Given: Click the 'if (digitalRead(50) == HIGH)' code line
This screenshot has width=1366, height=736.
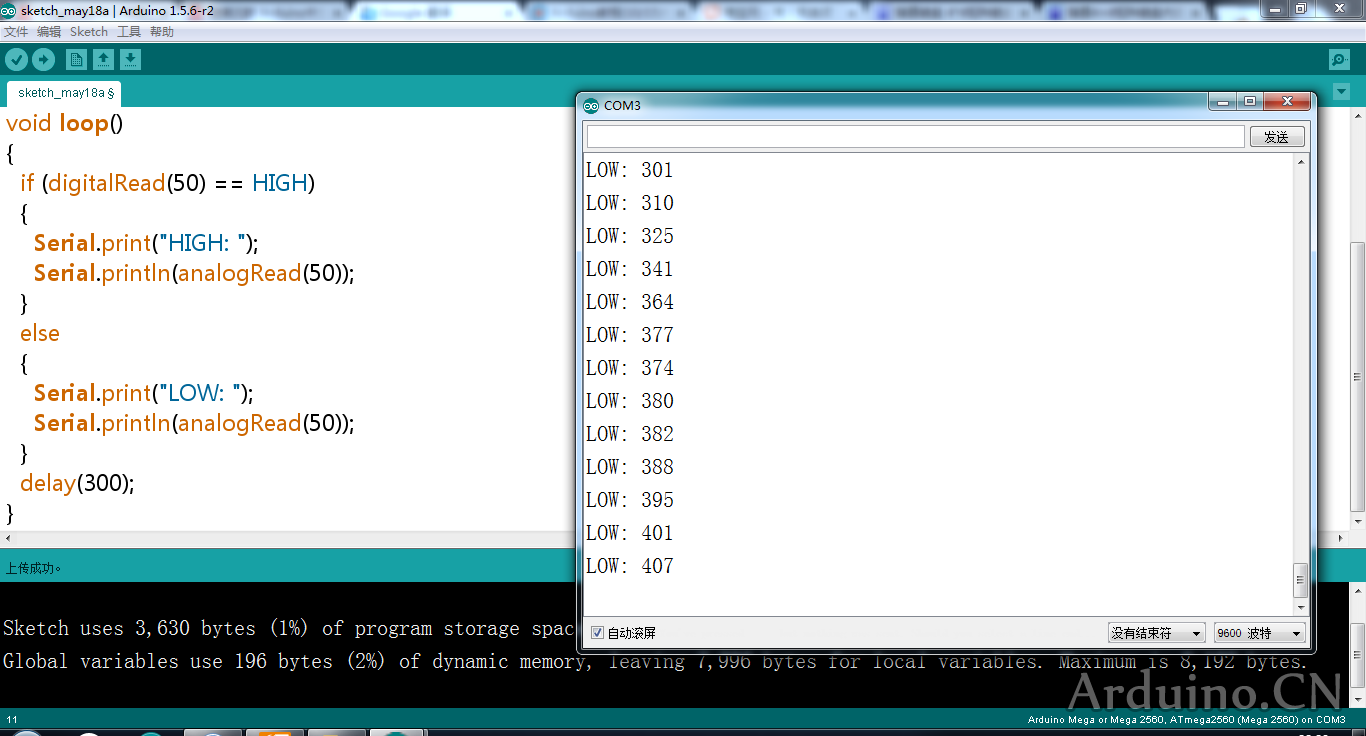Looking at the screenshot, I should (x=168, y=184).
